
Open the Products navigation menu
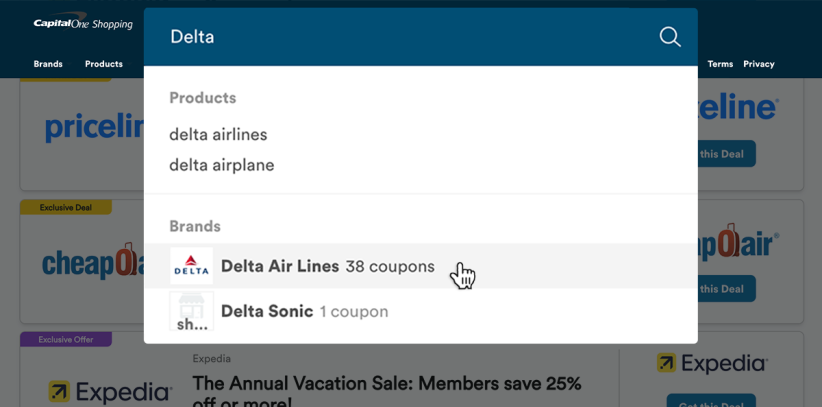(104, 64)
